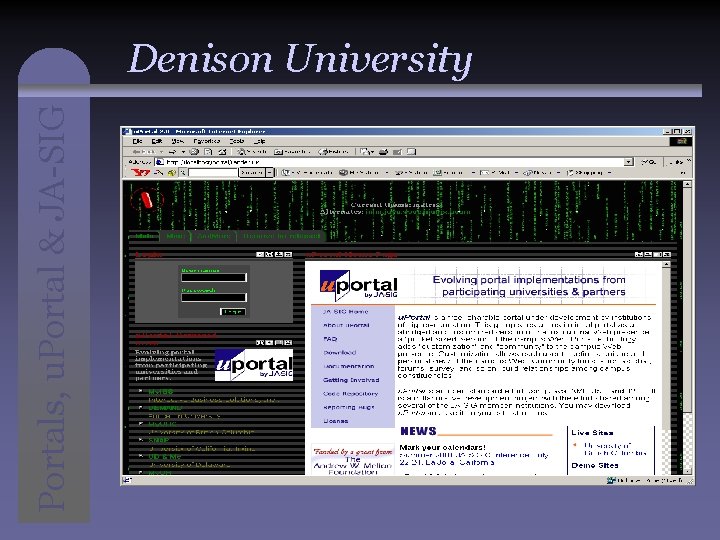Image resolution: width=720 pixels, height=540 pixels.
Task: Open the UD & Me link in left channel
Action: (x=164, y=457)
